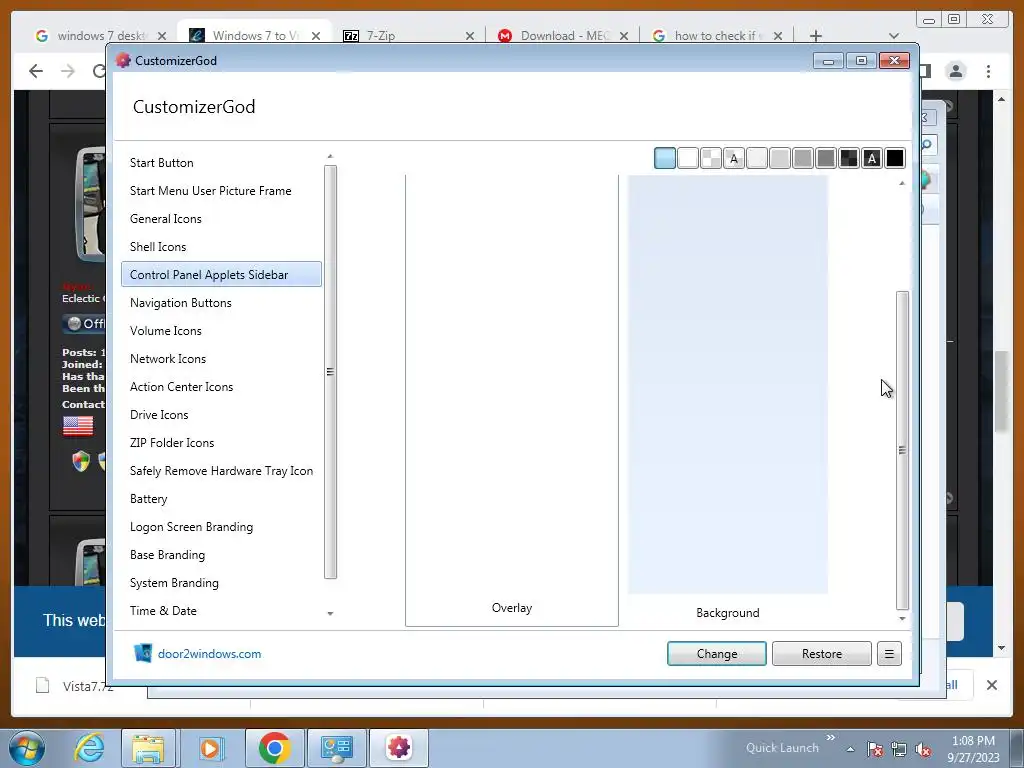Open the Chrome profile avatar
The height and width of the screenshot is (768, 1024).
(x=955, y=71)
